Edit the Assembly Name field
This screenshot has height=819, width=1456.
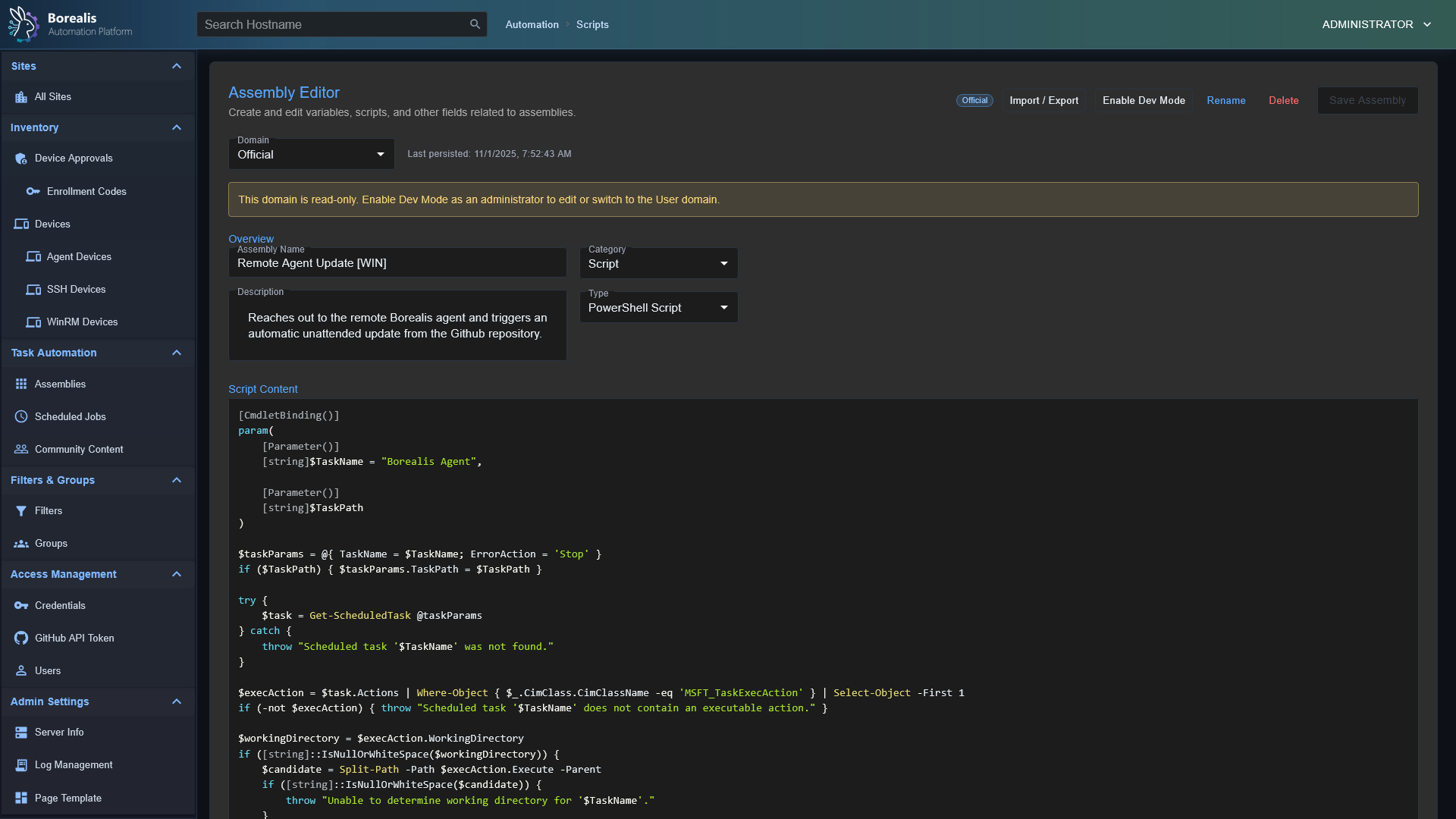coord(397,263)
